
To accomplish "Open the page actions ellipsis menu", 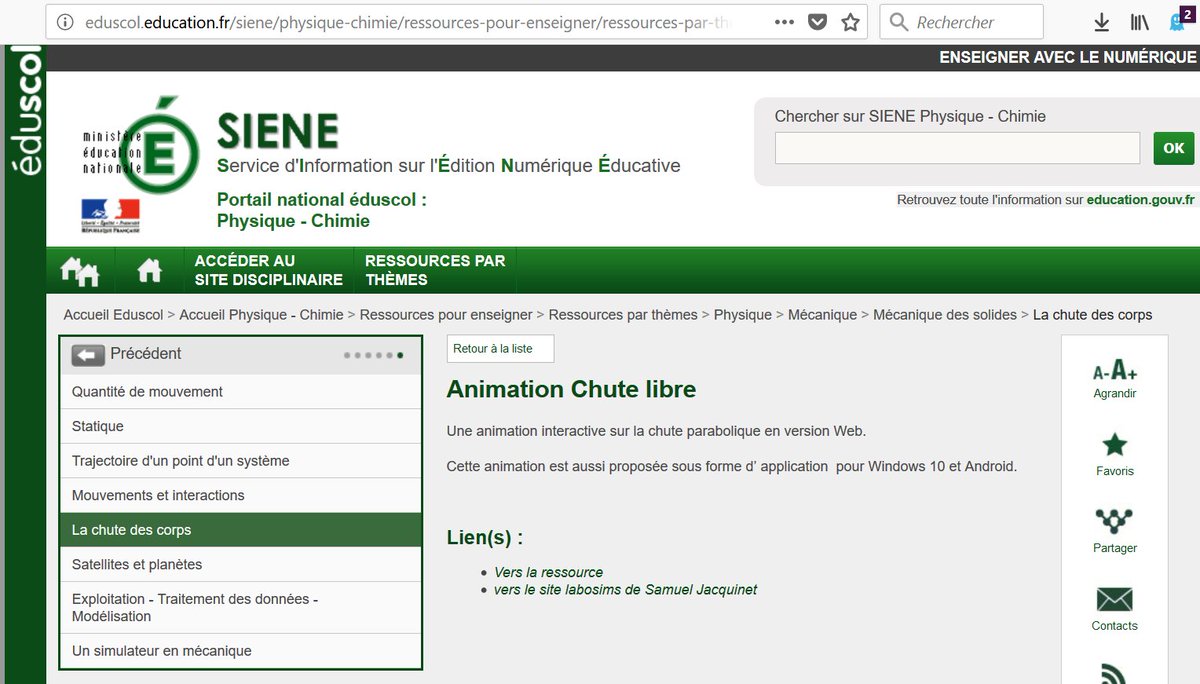I will click(x=784, y=20).
